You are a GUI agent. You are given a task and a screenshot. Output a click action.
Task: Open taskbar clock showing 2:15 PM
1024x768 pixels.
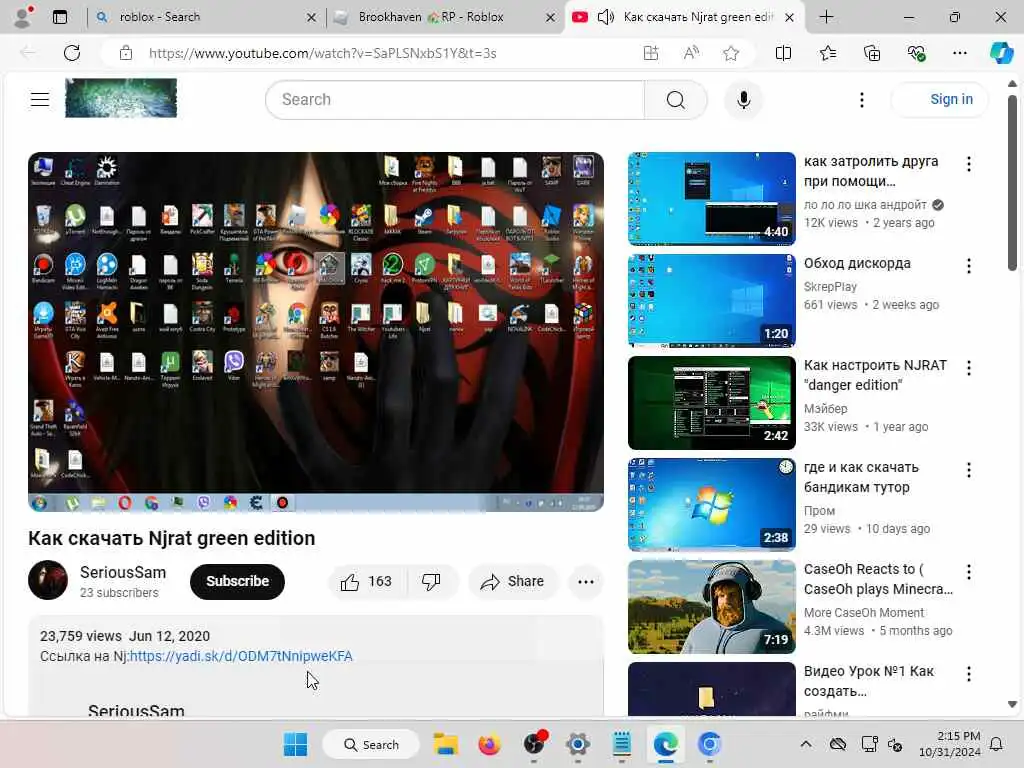click(x=950, y=744)
